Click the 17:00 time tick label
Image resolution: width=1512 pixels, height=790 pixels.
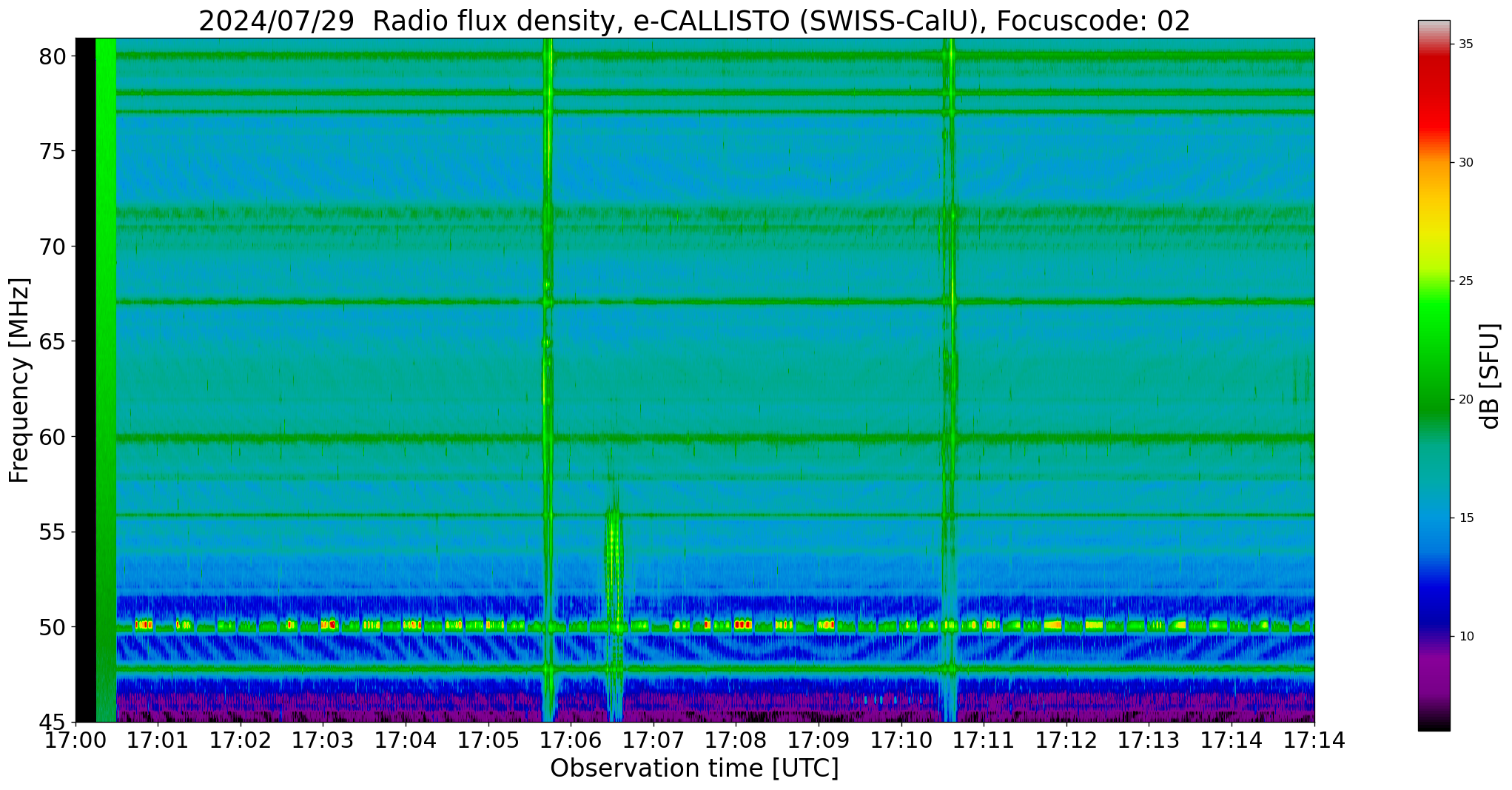coord(75,740)
